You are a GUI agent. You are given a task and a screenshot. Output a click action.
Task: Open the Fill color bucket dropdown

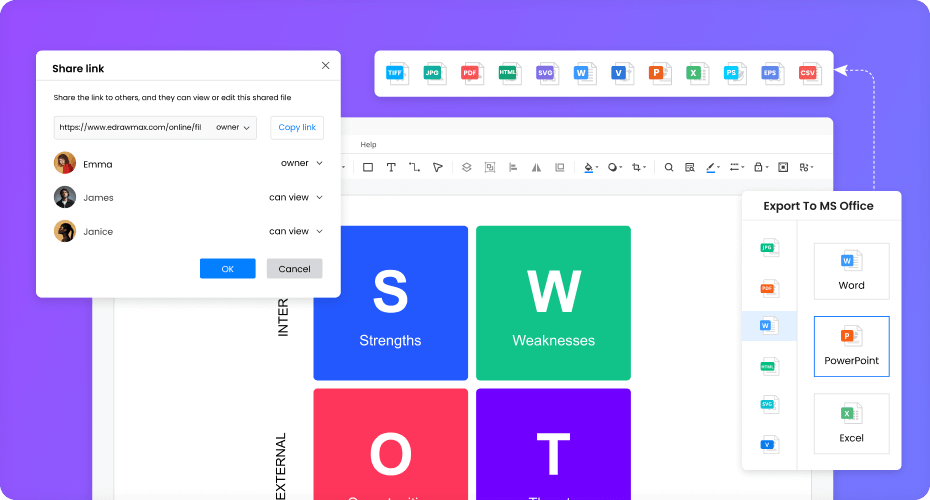coord(591,167)
